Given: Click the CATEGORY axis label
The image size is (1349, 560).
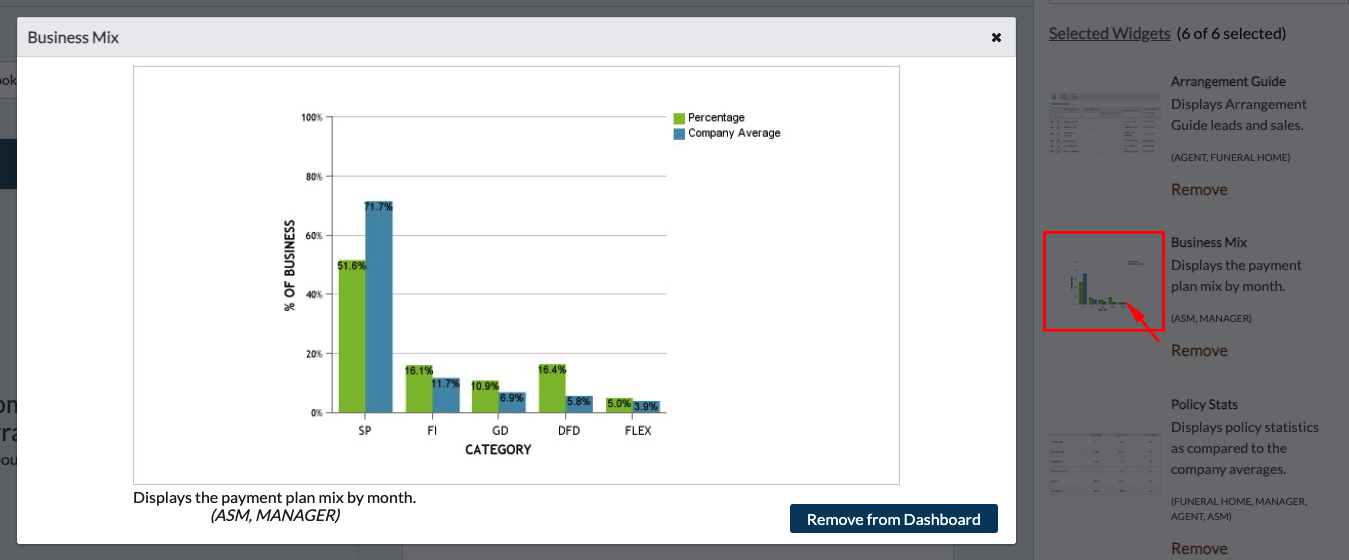Looking at the screenshot, I should [x=498, y=450].
